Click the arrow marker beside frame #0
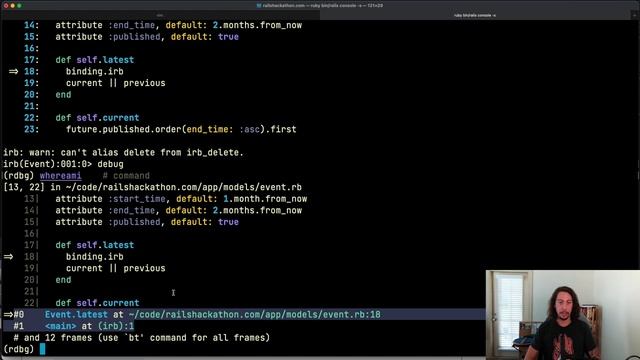Viewport: 640px width, 360px height. (8, 315)
